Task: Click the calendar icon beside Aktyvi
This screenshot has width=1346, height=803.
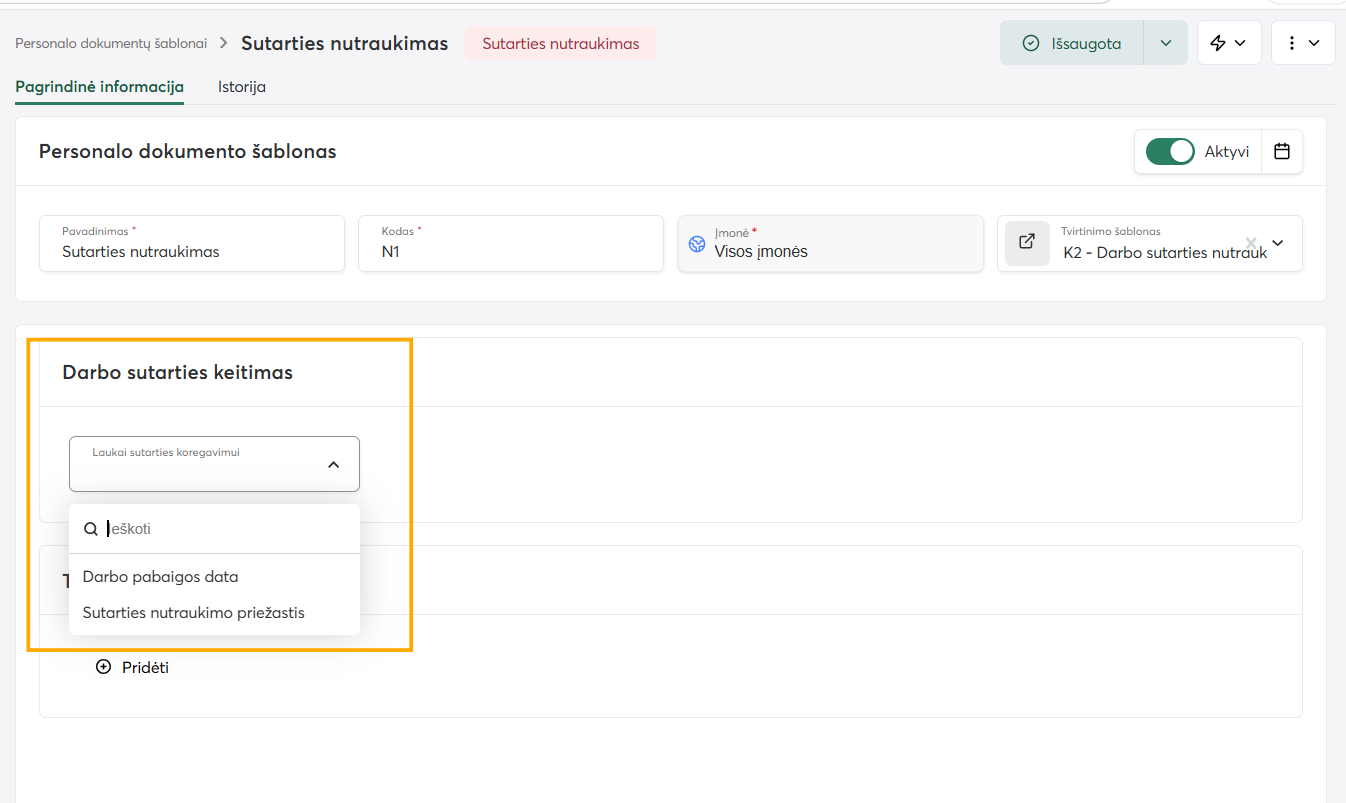Action: (1282, 152)
